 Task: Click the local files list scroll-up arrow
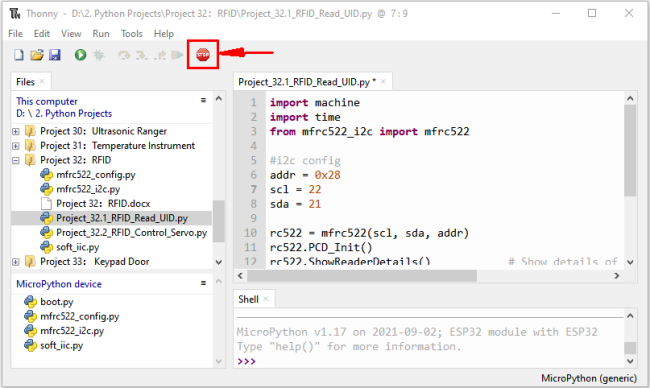pyautogui.click(x=219, y=99)
